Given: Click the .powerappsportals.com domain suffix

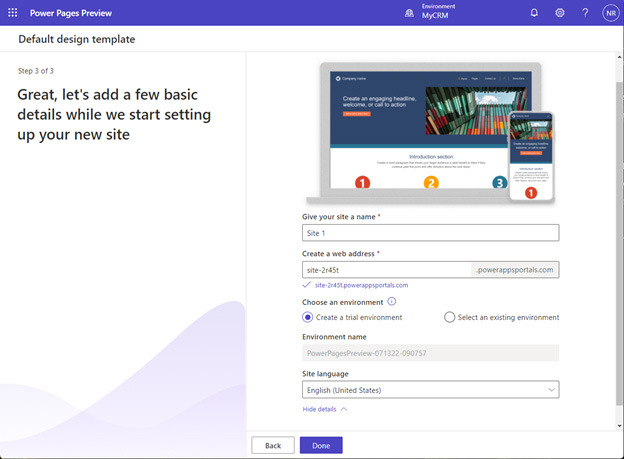Looking at the screenshot, I should (x=515, y=270).
